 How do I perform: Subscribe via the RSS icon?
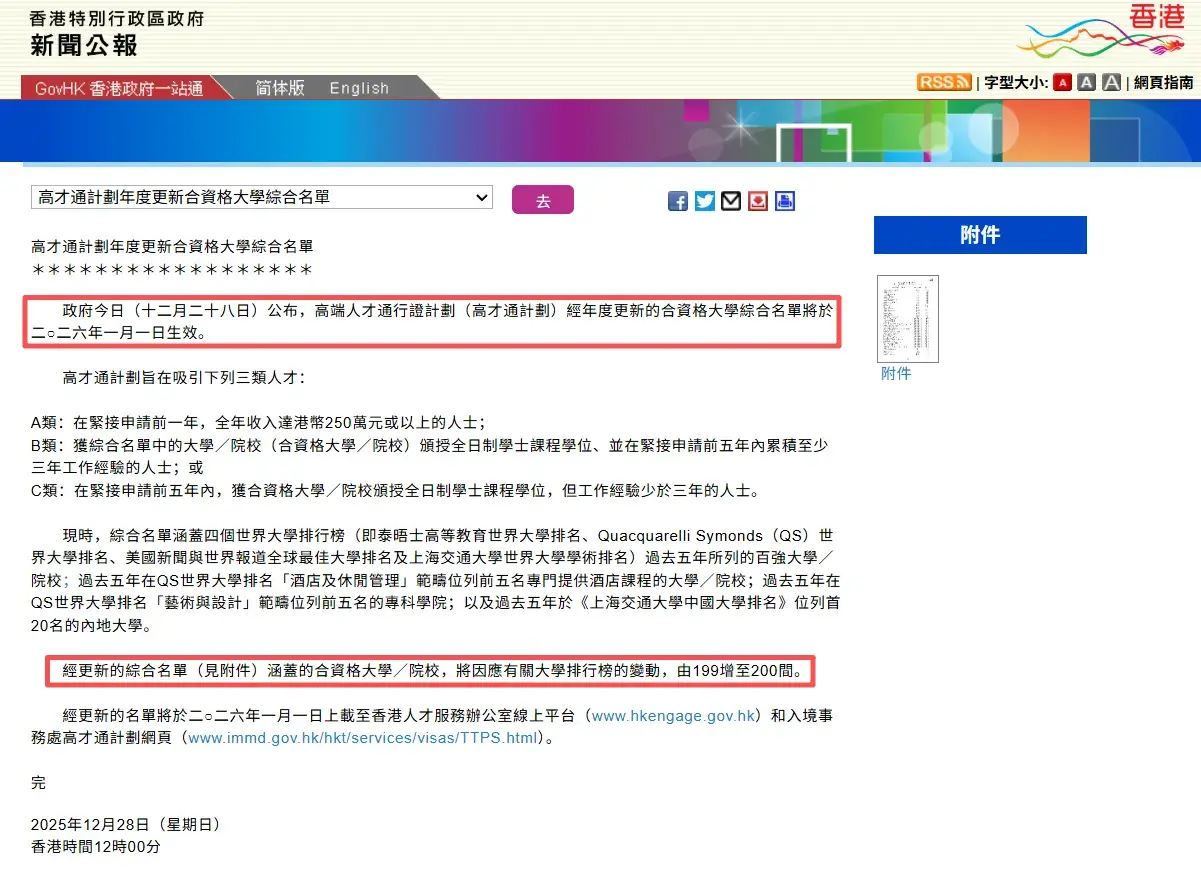tap(941, 81)
